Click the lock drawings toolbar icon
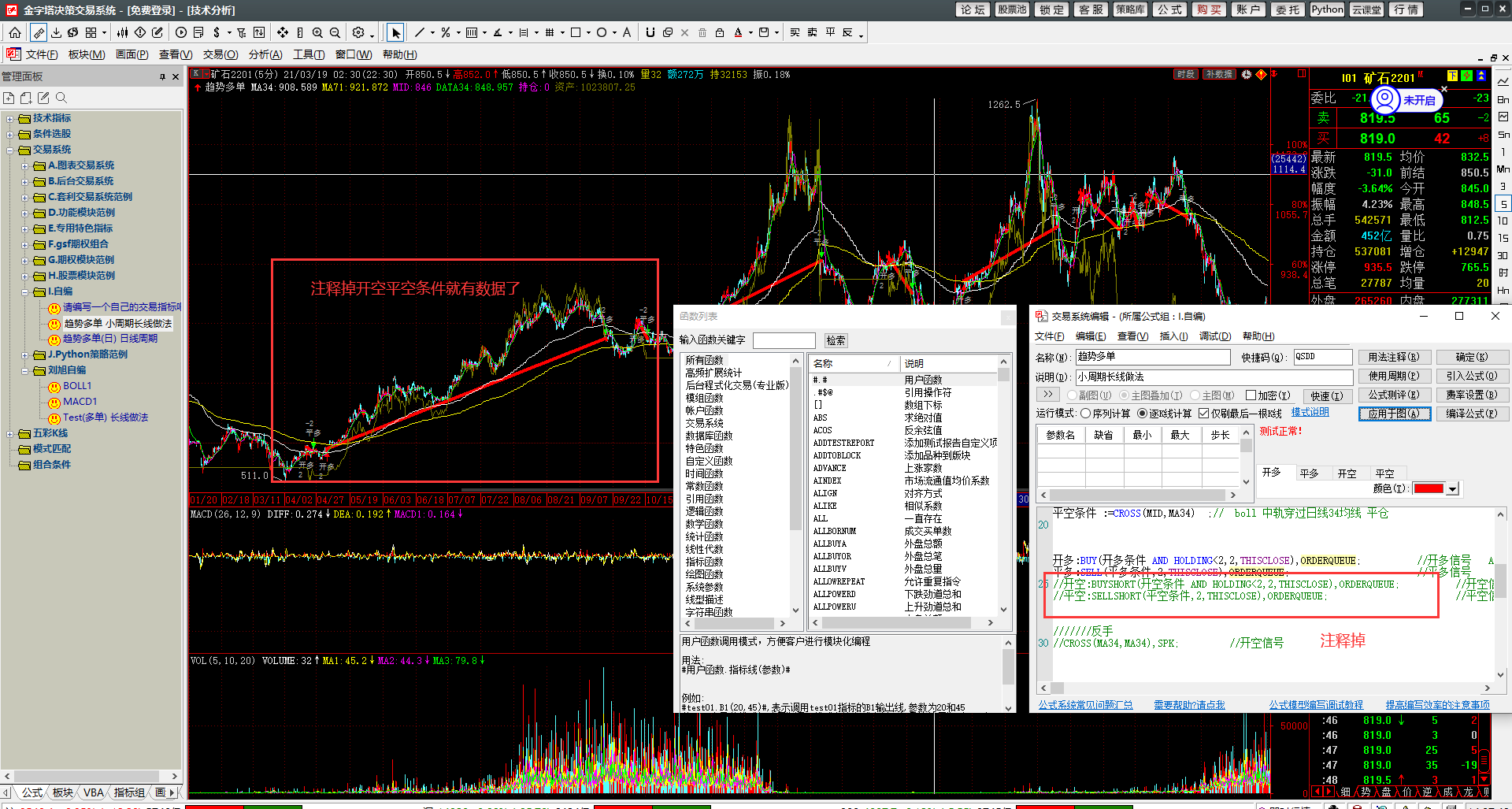 (720, 32)
